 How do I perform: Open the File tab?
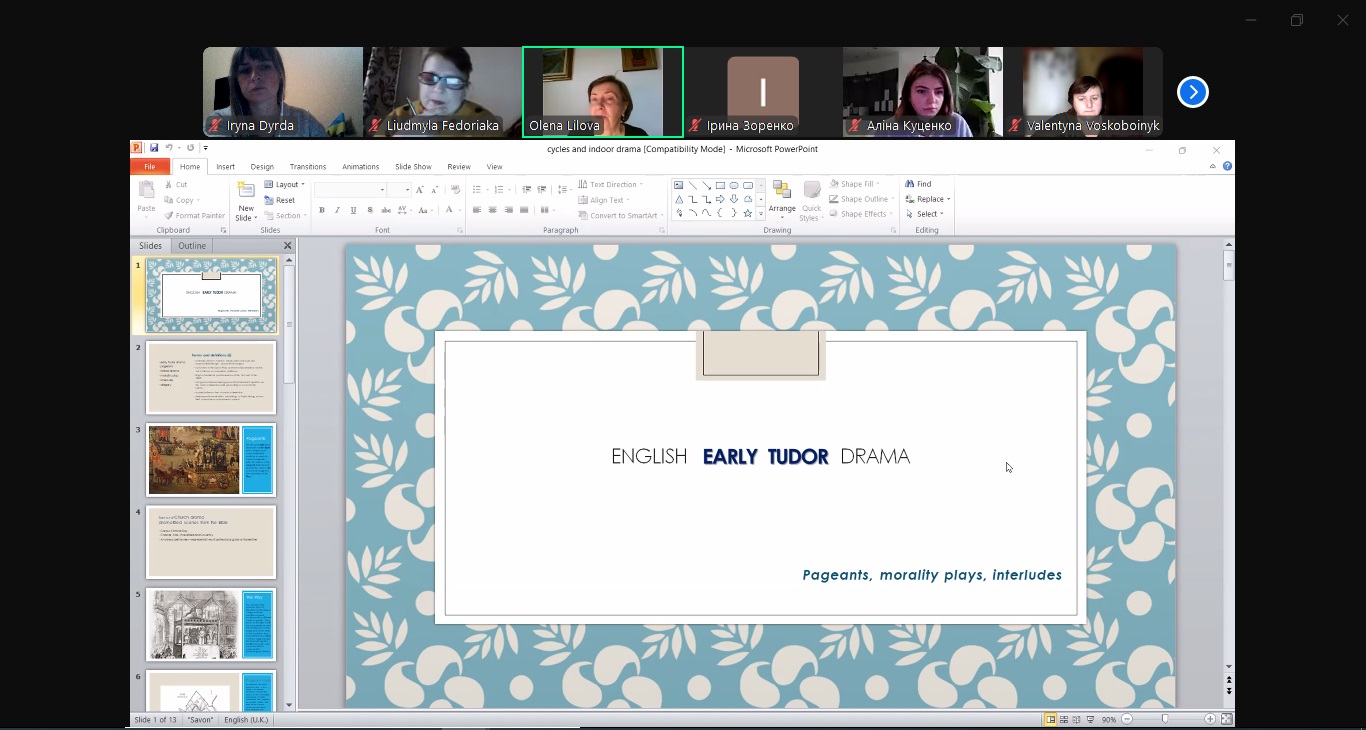coord(150,167)
